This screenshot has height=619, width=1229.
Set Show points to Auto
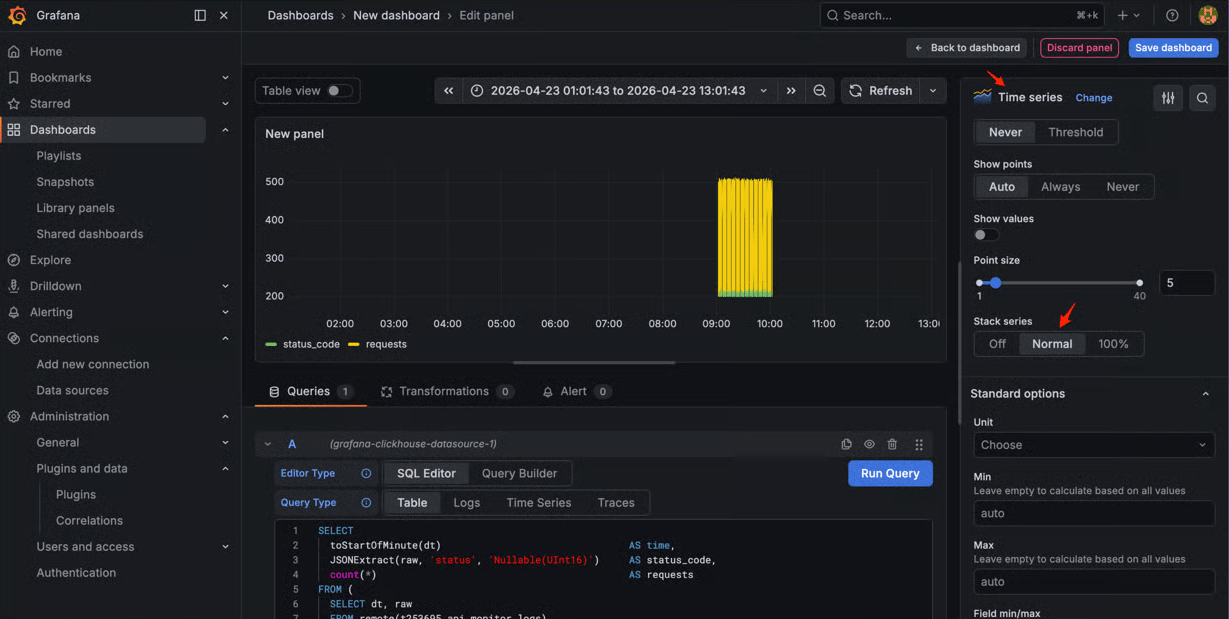point(1001,187)
